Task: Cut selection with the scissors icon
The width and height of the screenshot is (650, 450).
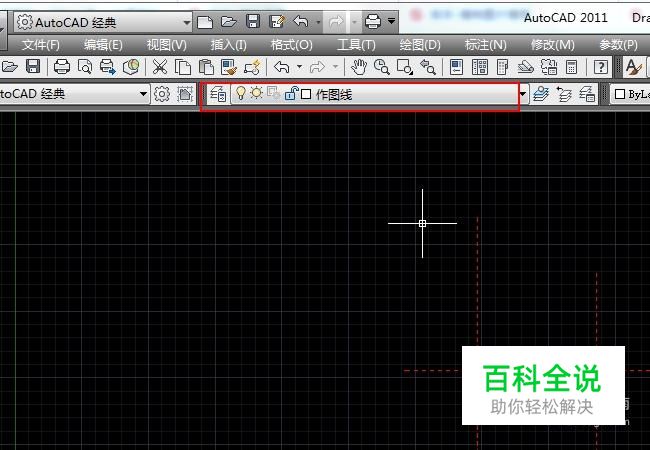Action: (x=160, y=67)
